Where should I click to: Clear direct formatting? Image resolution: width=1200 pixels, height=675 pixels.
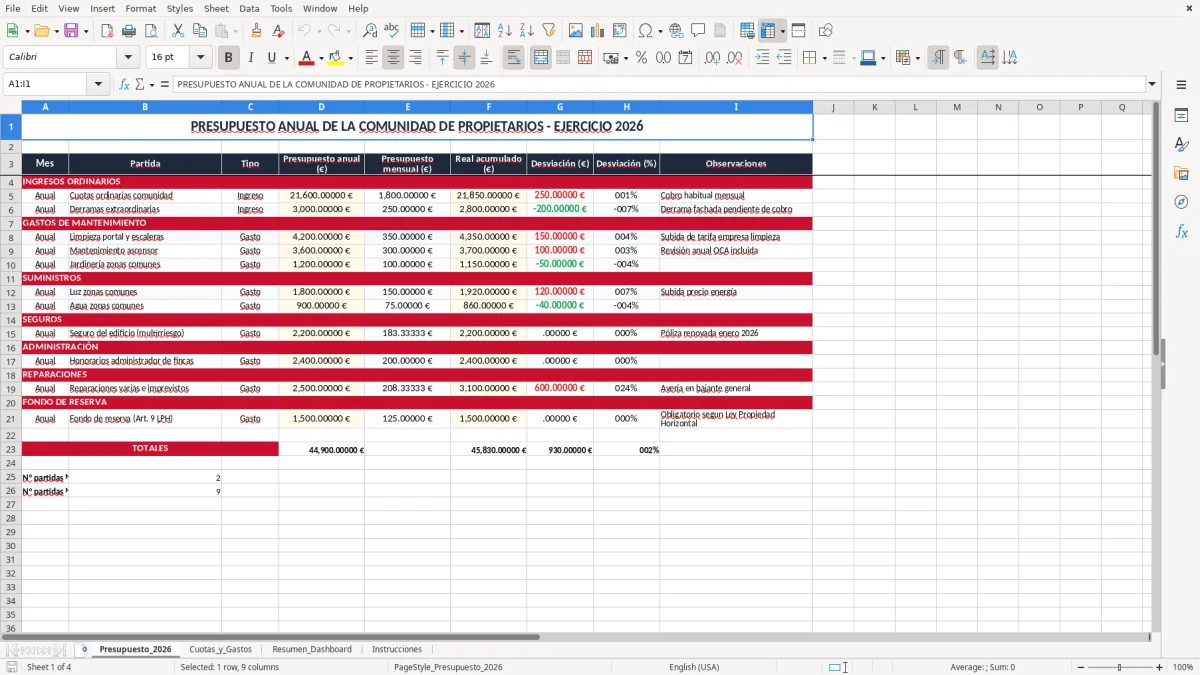(278, 31)
